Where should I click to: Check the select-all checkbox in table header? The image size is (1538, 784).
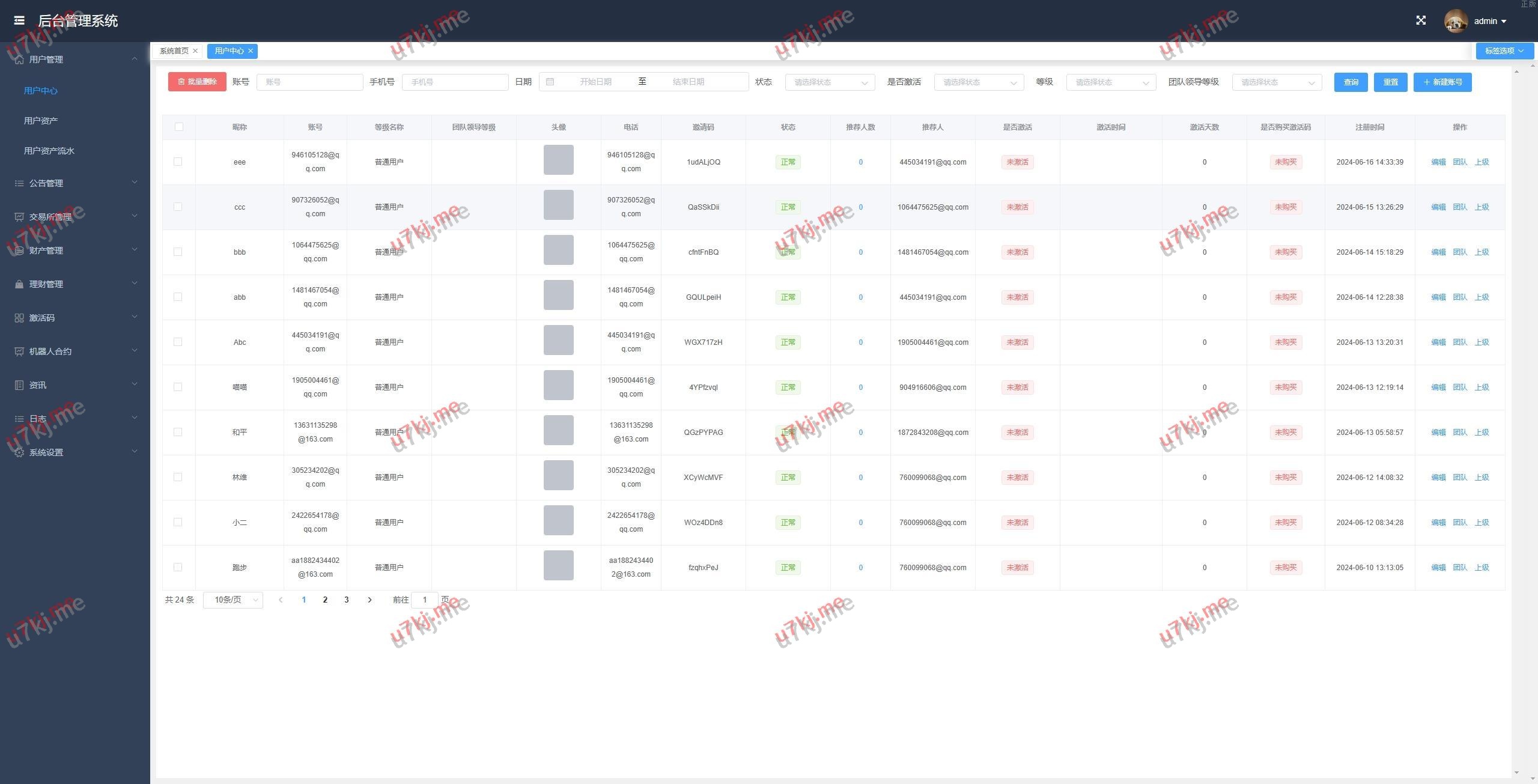coord(178,127)
